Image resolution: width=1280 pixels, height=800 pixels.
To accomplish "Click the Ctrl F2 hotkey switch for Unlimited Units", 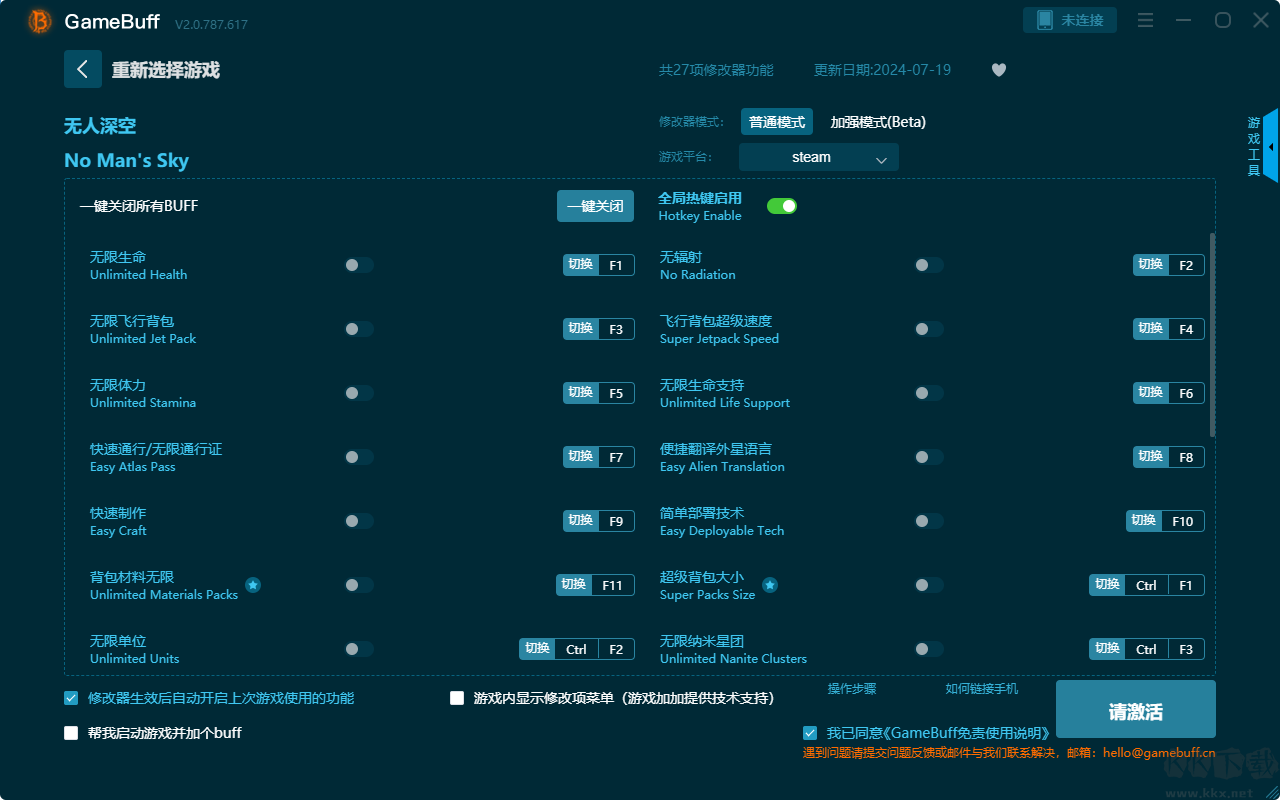I will pos(577,649).
